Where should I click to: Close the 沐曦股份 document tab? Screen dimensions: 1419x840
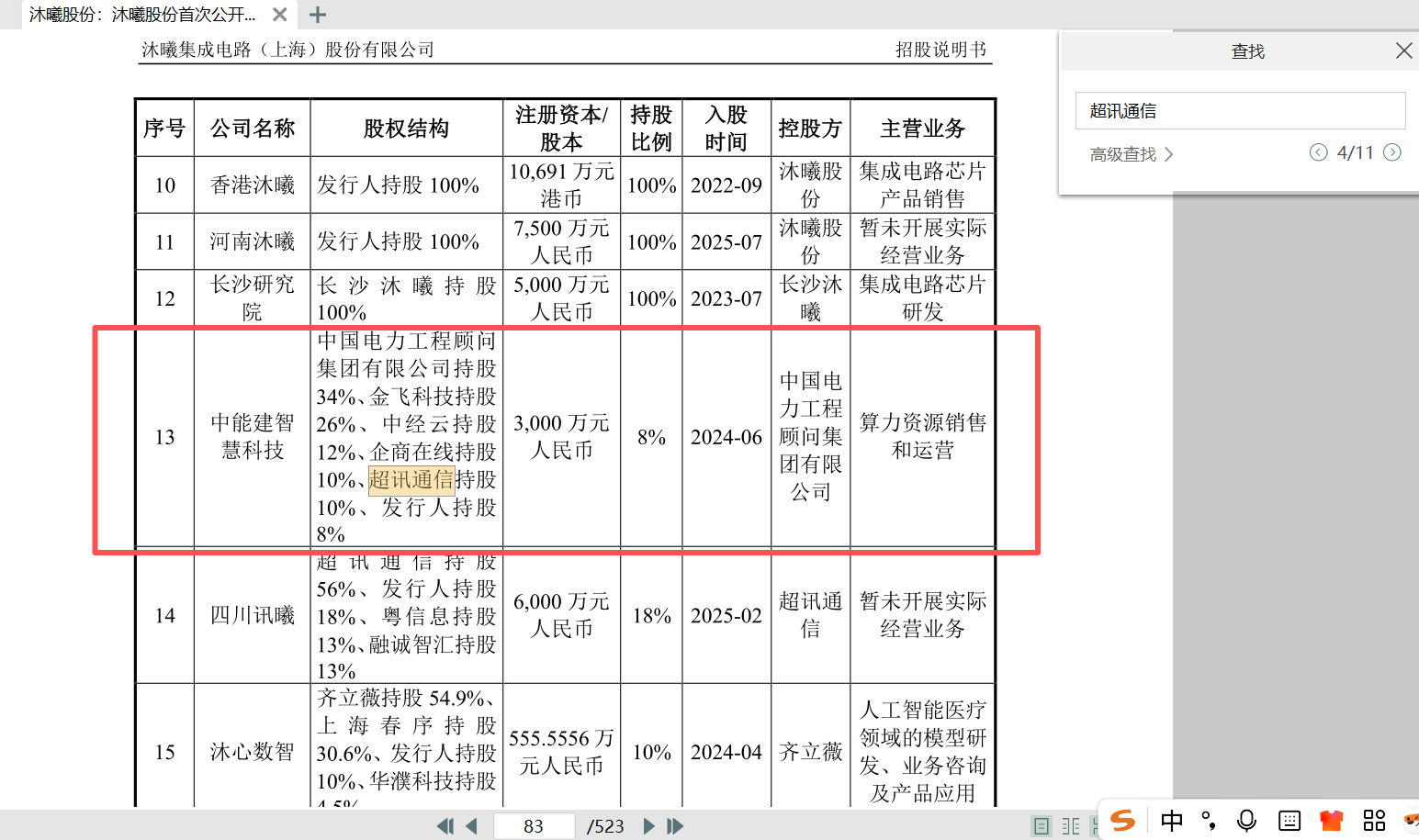pos(280,15)
